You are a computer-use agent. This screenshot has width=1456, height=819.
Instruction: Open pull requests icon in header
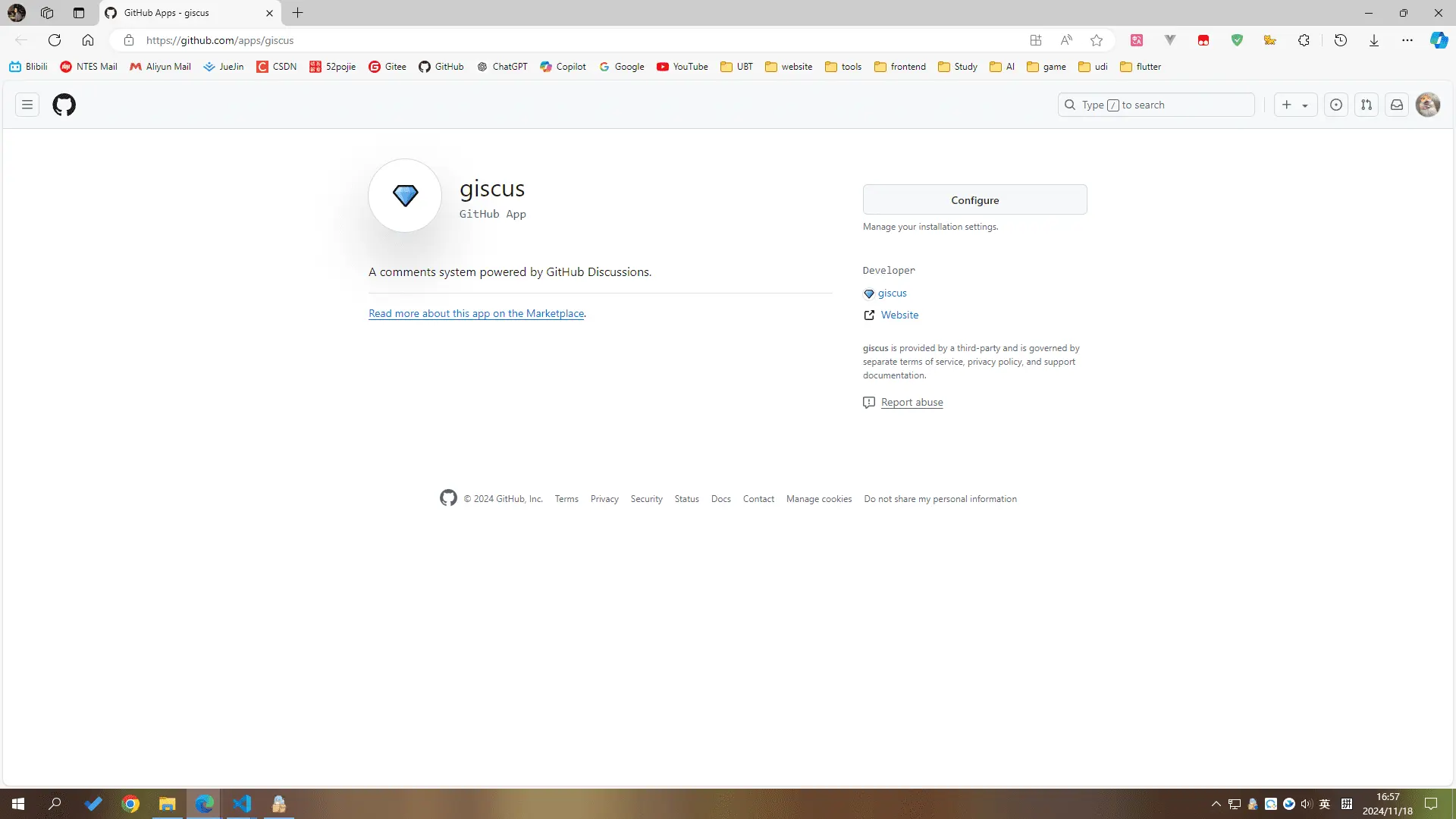click(1367, 105)
